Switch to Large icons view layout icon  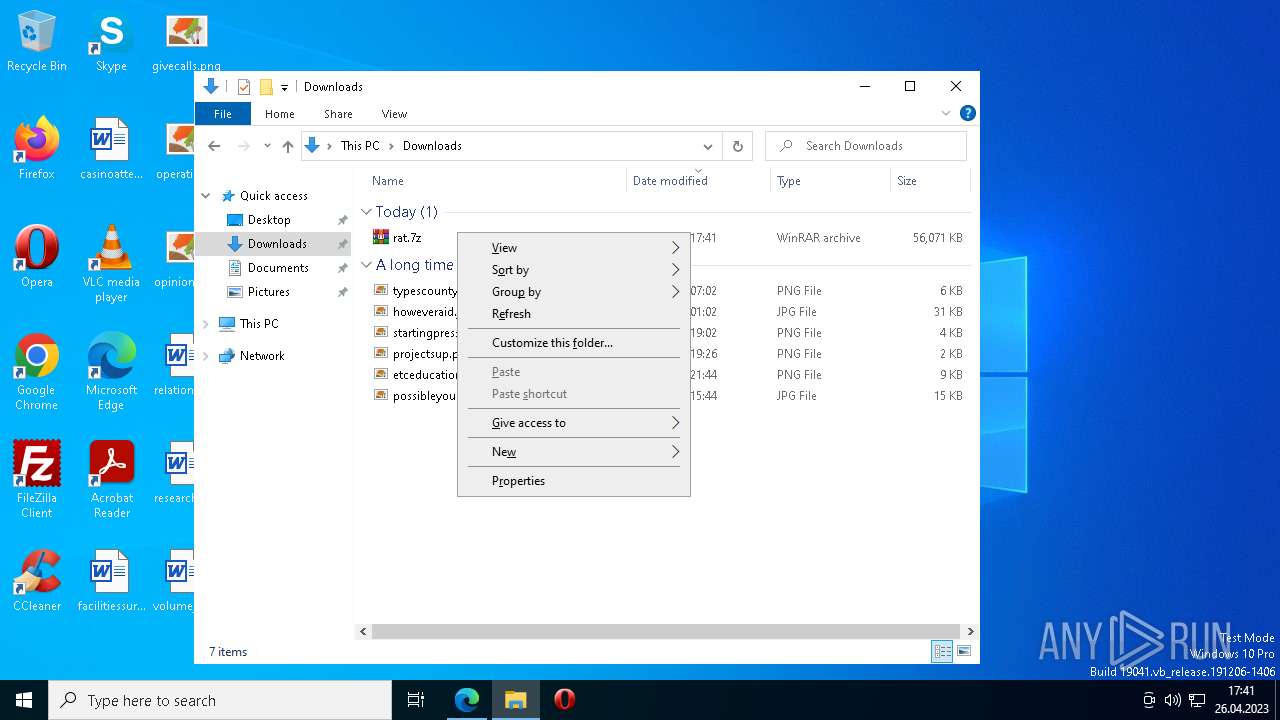[964, 651]
